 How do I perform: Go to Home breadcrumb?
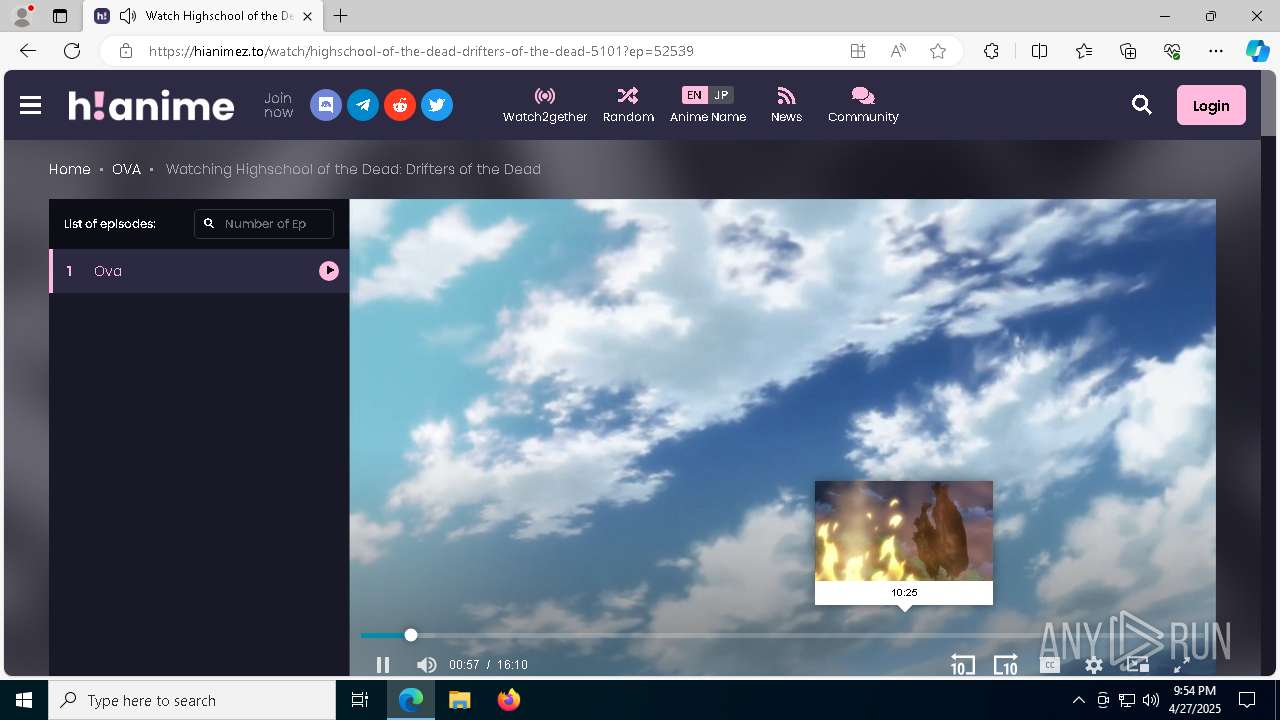click(x=70, y=169)
